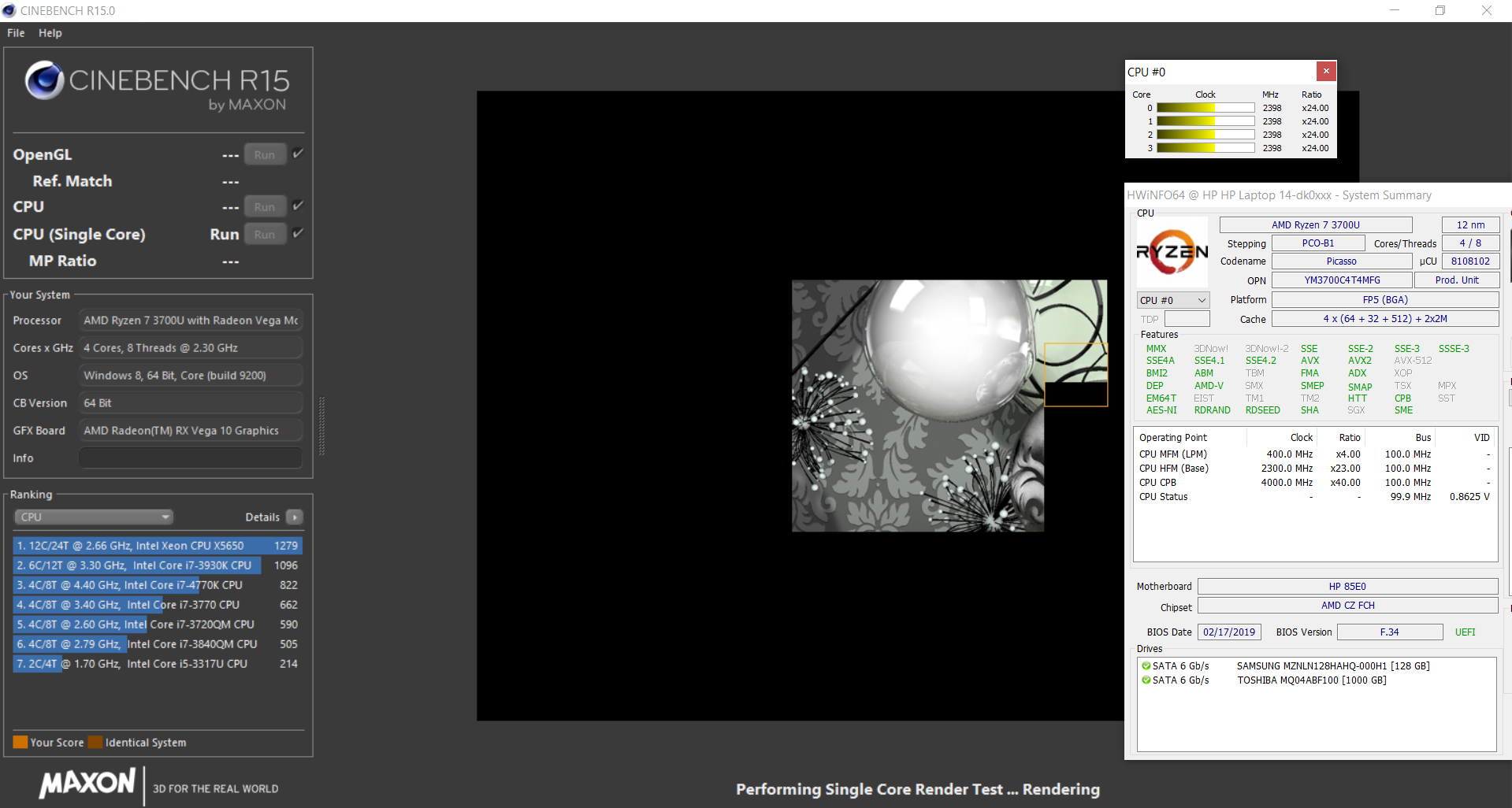Click the Identical System legend swatch
The width and height of the screenshot is (1512, 808).
click(x=95, y=742)
